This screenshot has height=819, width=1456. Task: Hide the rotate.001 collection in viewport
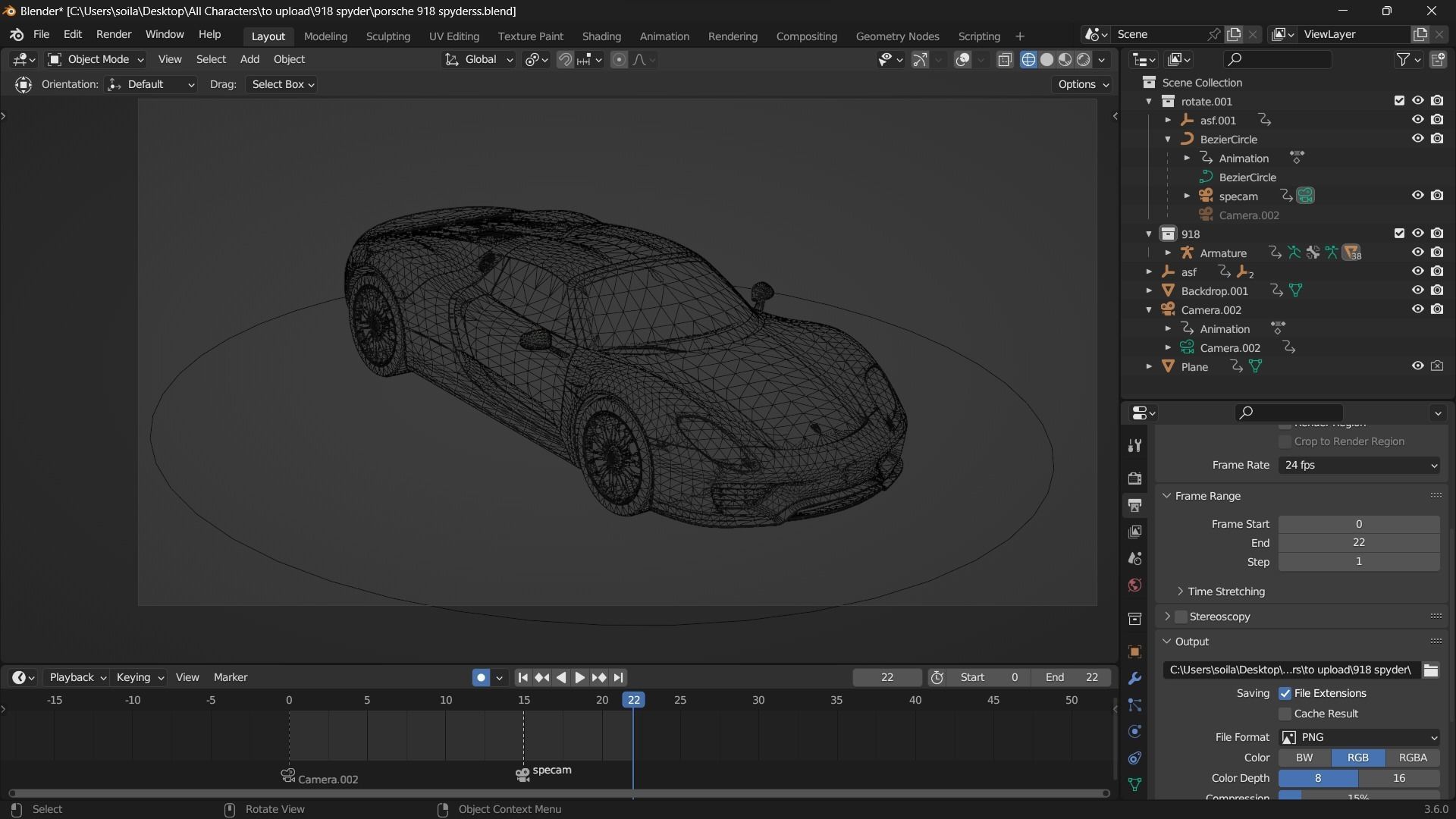click(1417, 101)
